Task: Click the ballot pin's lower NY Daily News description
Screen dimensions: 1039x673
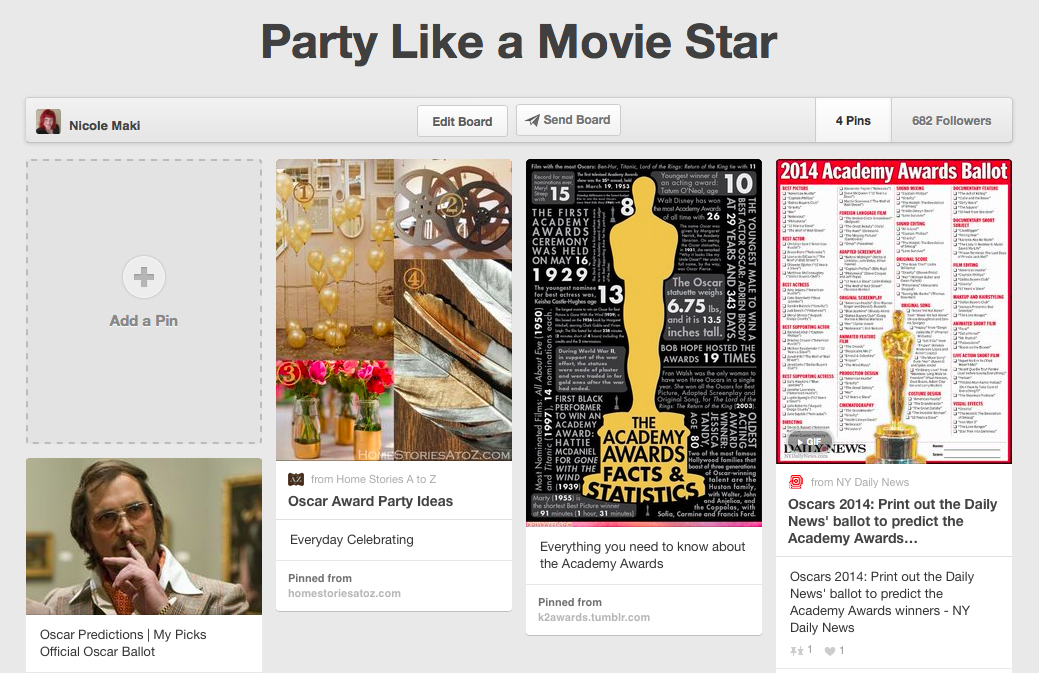Action: pyautogui.click(x=882, y=602)
